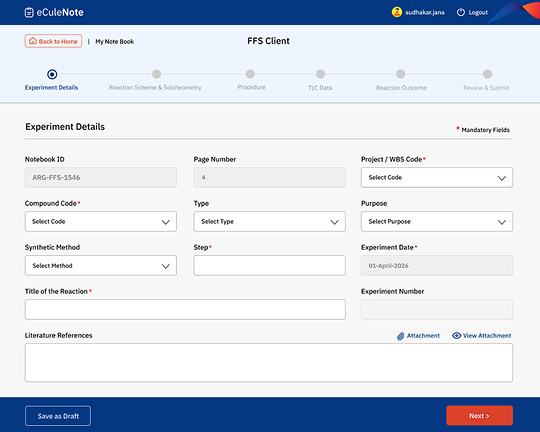
Task: Go to Reaction Scheme & Stoichiometry tab label
Action: pyautogui.click(x=155, y=88)
